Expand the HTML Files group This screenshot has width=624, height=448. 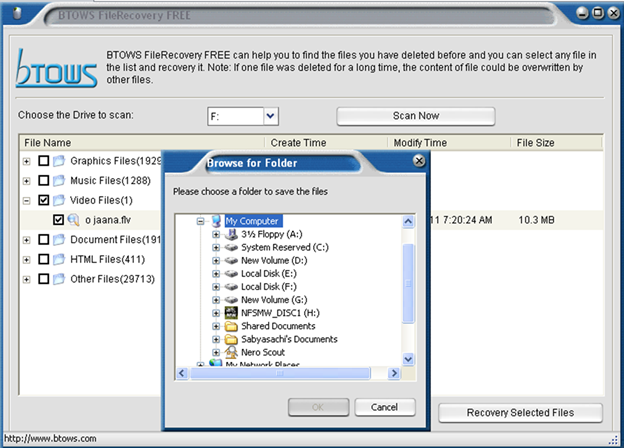pos(27,260)
